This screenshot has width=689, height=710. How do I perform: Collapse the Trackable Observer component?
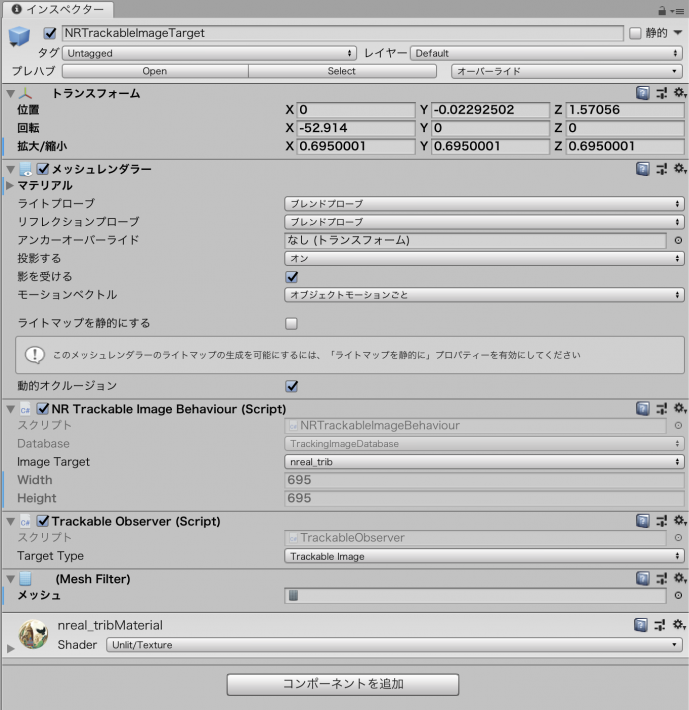pyautogui.click(x=10, y=522)
